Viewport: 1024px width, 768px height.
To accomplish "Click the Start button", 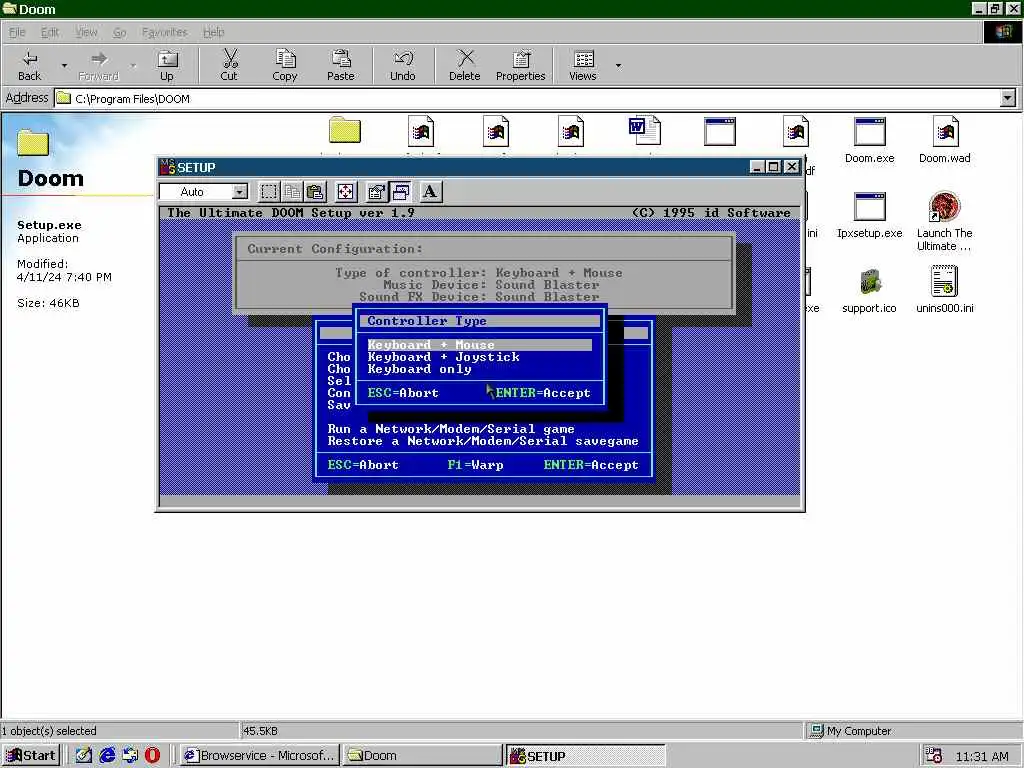I will tap(31, 756).
